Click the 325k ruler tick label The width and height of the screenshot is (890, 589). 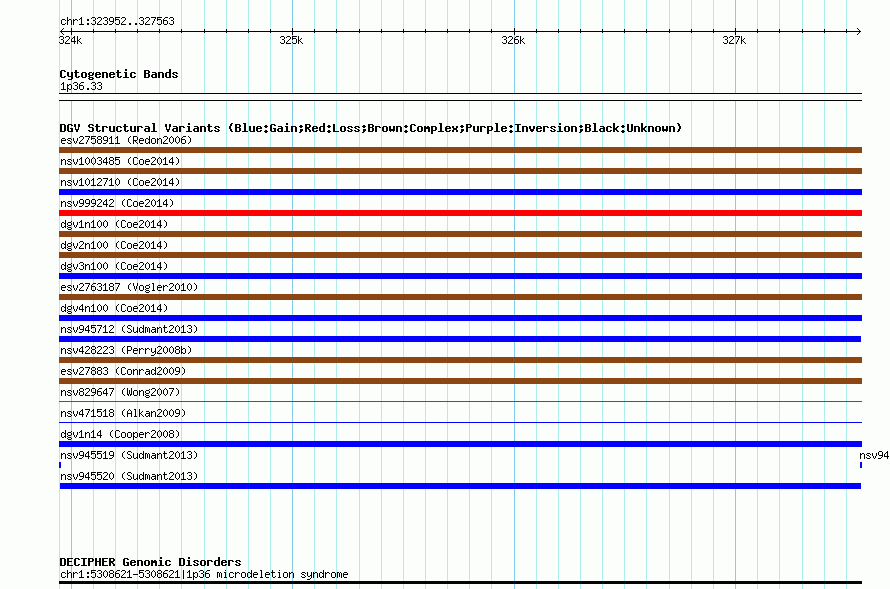291,40
